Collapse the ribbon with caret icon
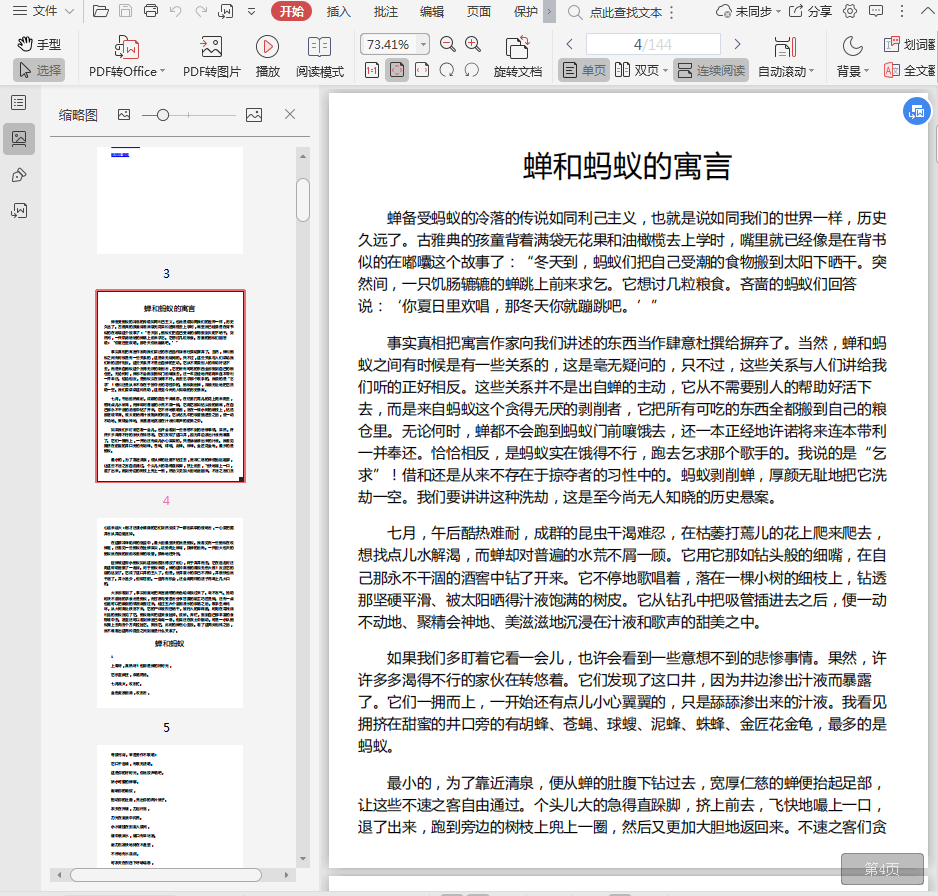The image size is (938, 896). (928, 11)
